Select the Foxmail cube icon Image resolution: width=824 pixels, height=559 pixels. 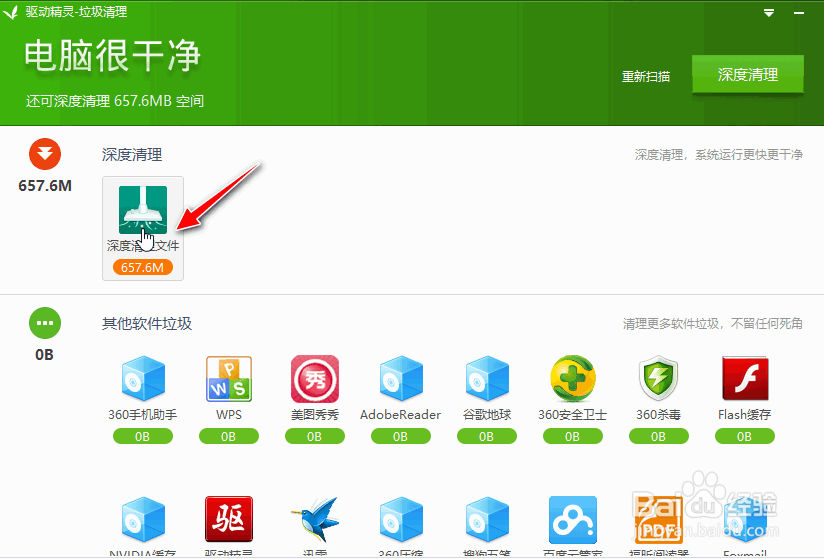point(745,520)
